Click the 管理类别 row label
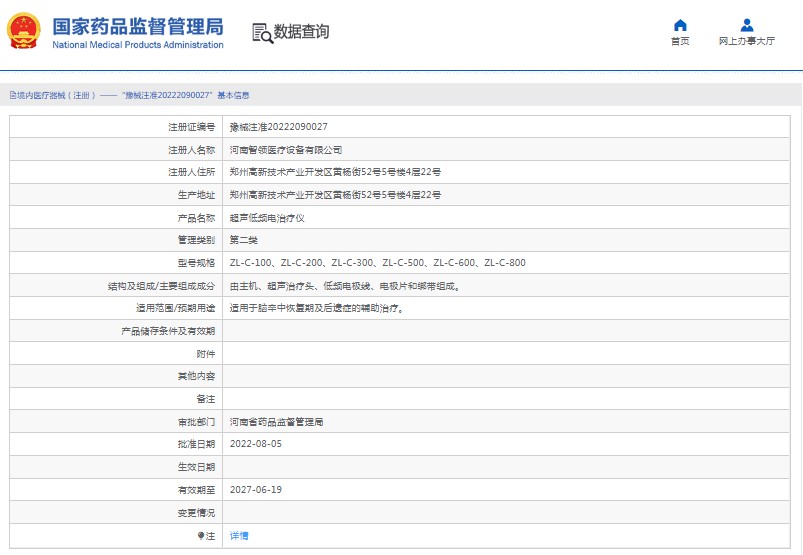The width and height of the screenshot is (803, 555). coord(196,240)
